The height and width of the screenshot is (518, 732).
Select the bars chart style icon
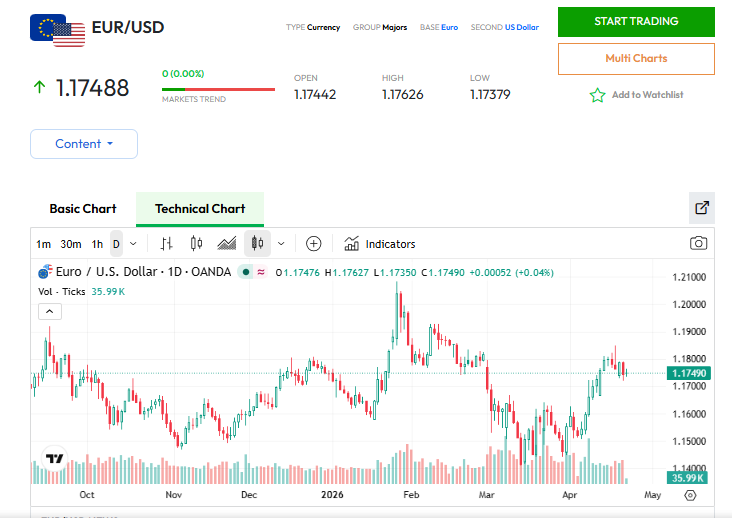tap(167, 243)
